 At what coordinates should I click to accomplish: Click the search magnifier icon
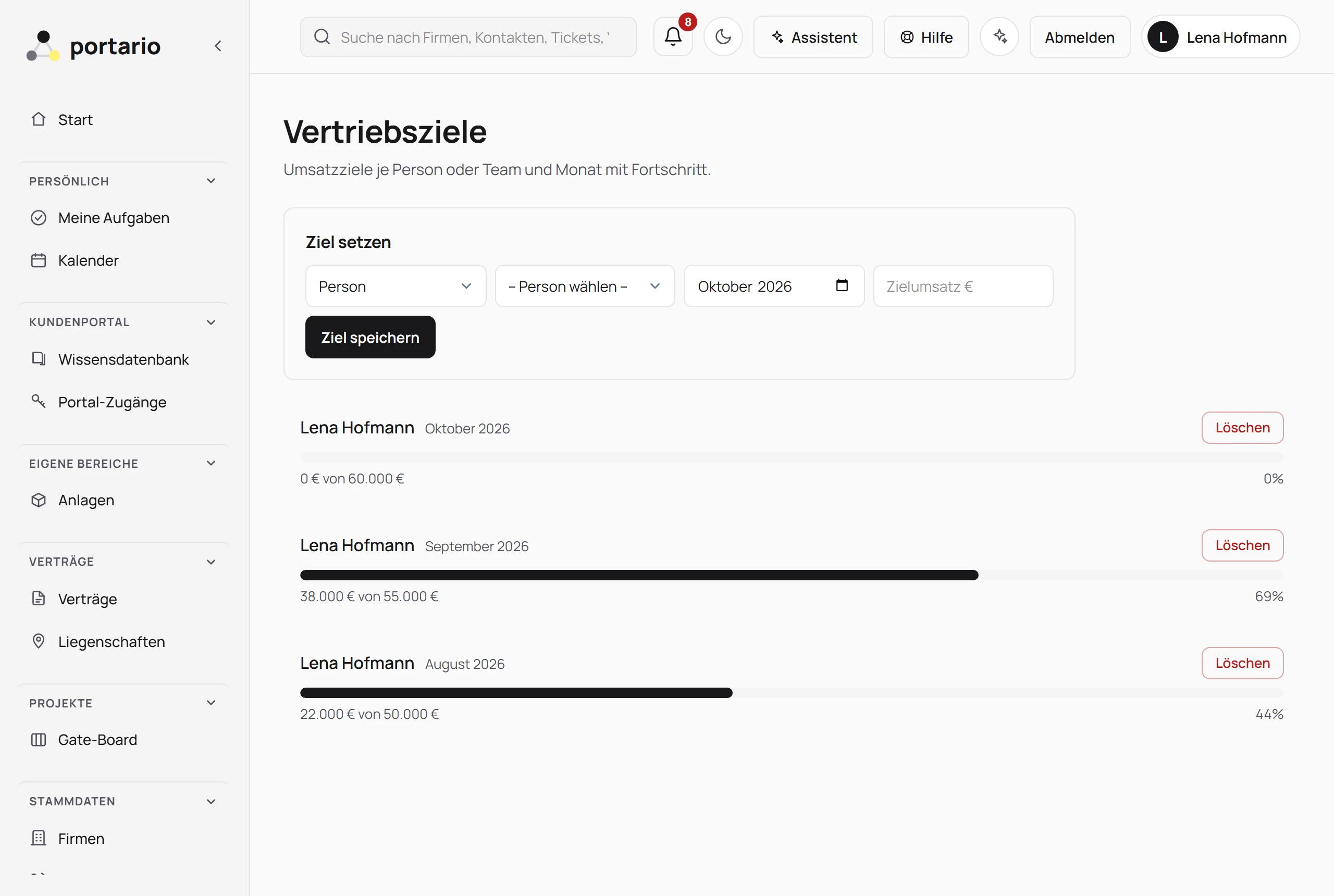point(322,37)
